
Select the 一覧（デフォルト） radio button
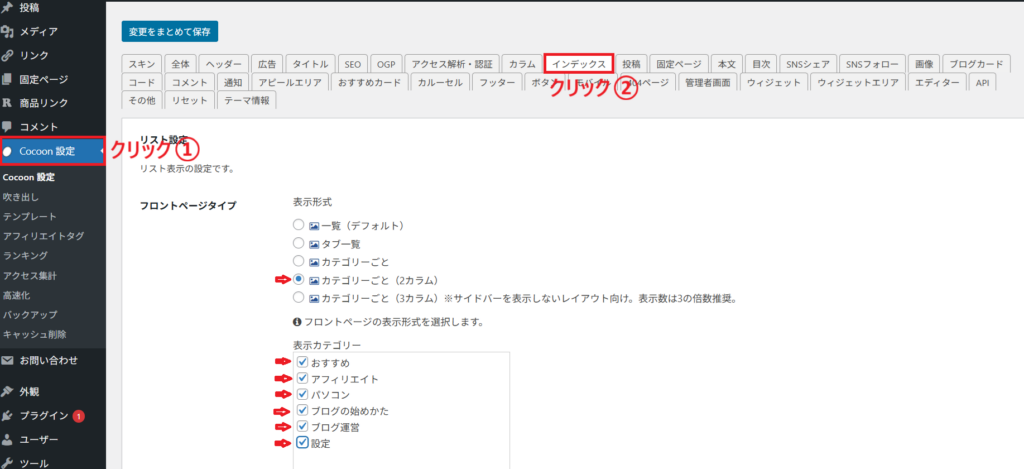pyautogui.click(x=299, y=225)
